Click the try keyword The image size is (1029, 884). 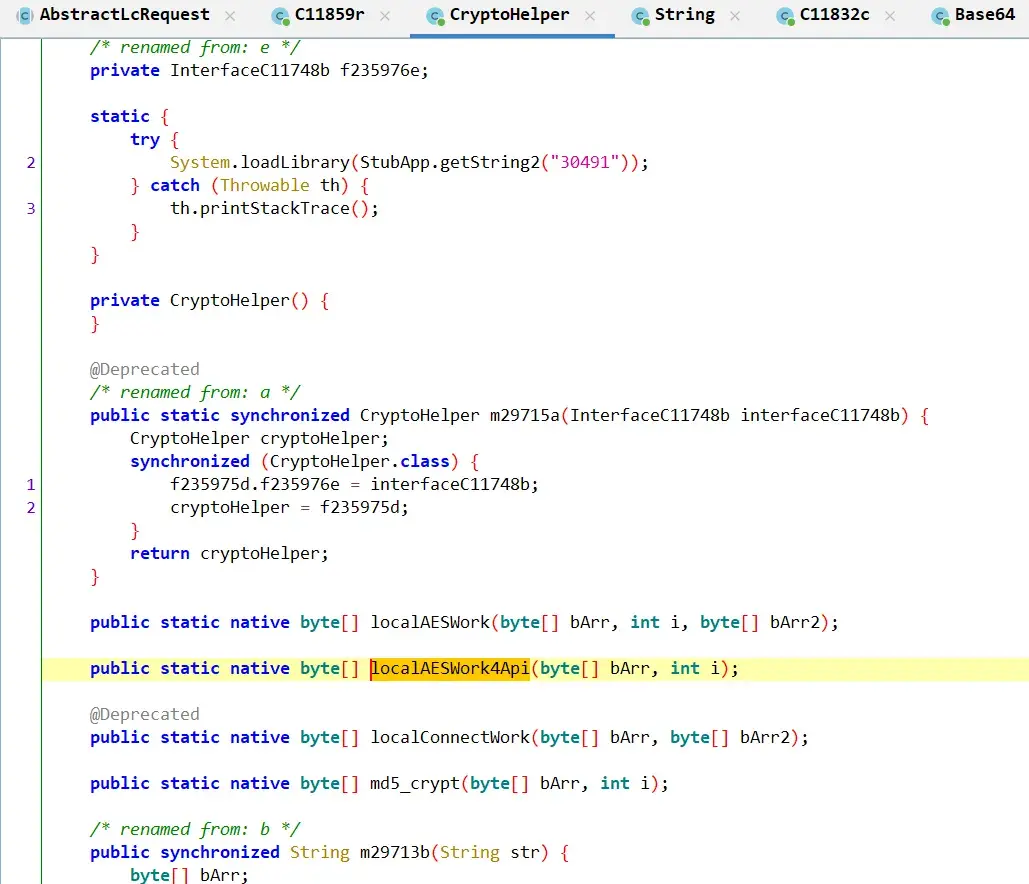pos(145,140)
